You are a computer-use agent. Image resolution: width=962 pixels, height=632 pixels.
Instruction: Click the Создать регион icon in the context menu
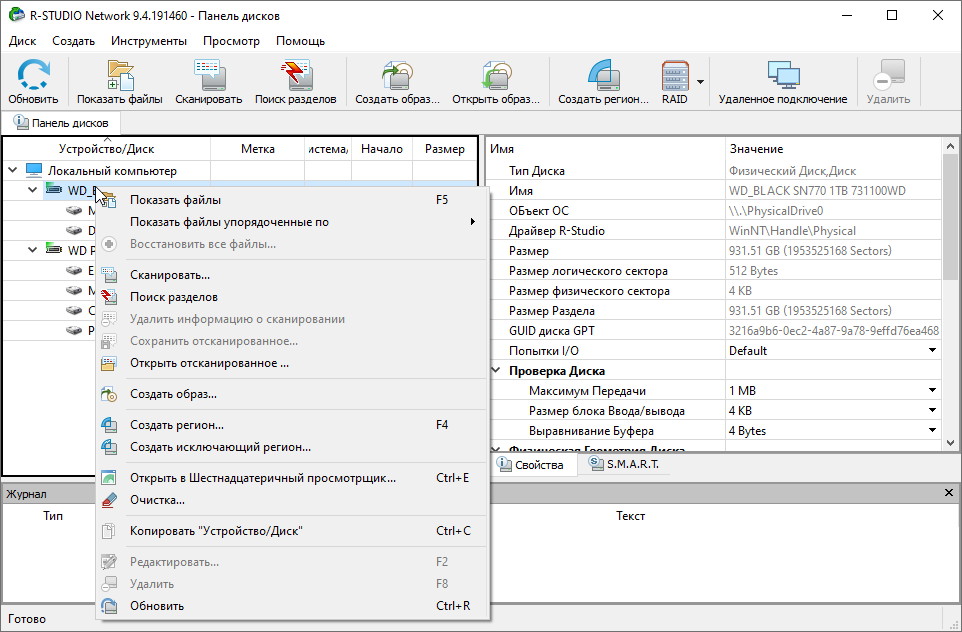[x=109, y=425]
